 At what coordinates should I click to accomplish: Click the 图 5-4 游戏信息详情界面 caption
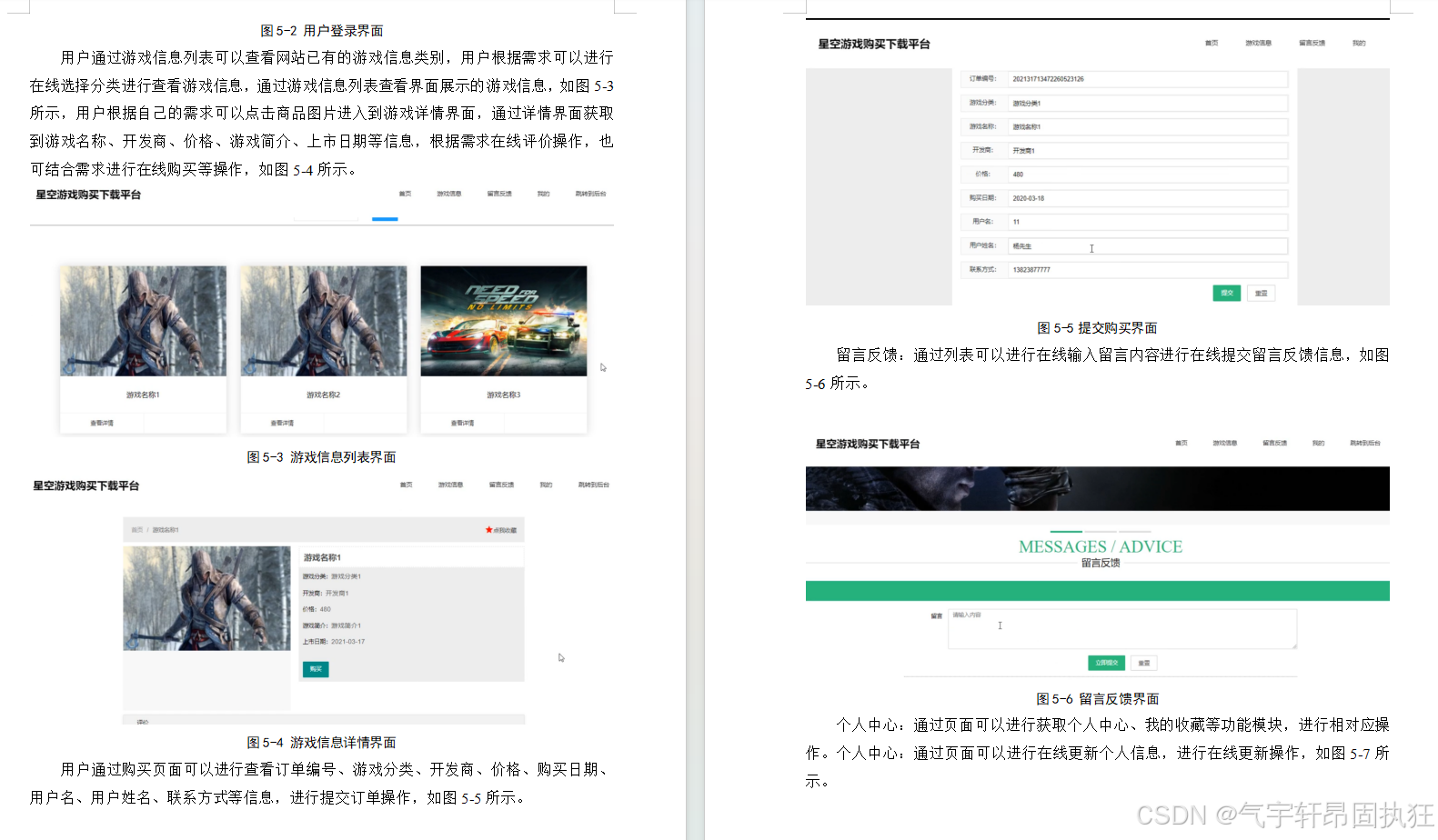click(x=322, y=743)
